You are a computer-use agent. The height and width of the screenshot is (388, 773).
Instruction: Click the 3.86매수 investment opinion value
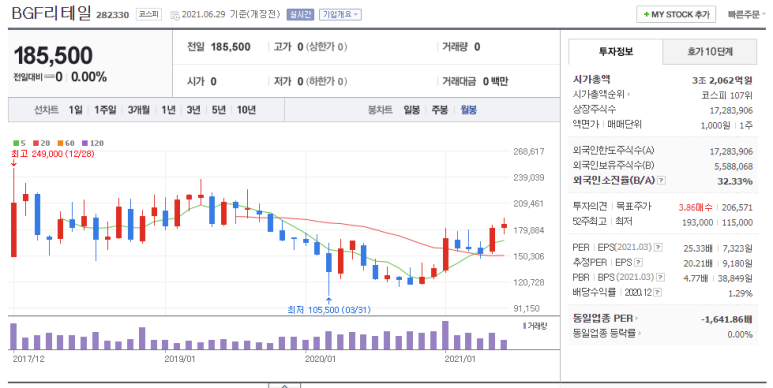click(x=696, y=208)
